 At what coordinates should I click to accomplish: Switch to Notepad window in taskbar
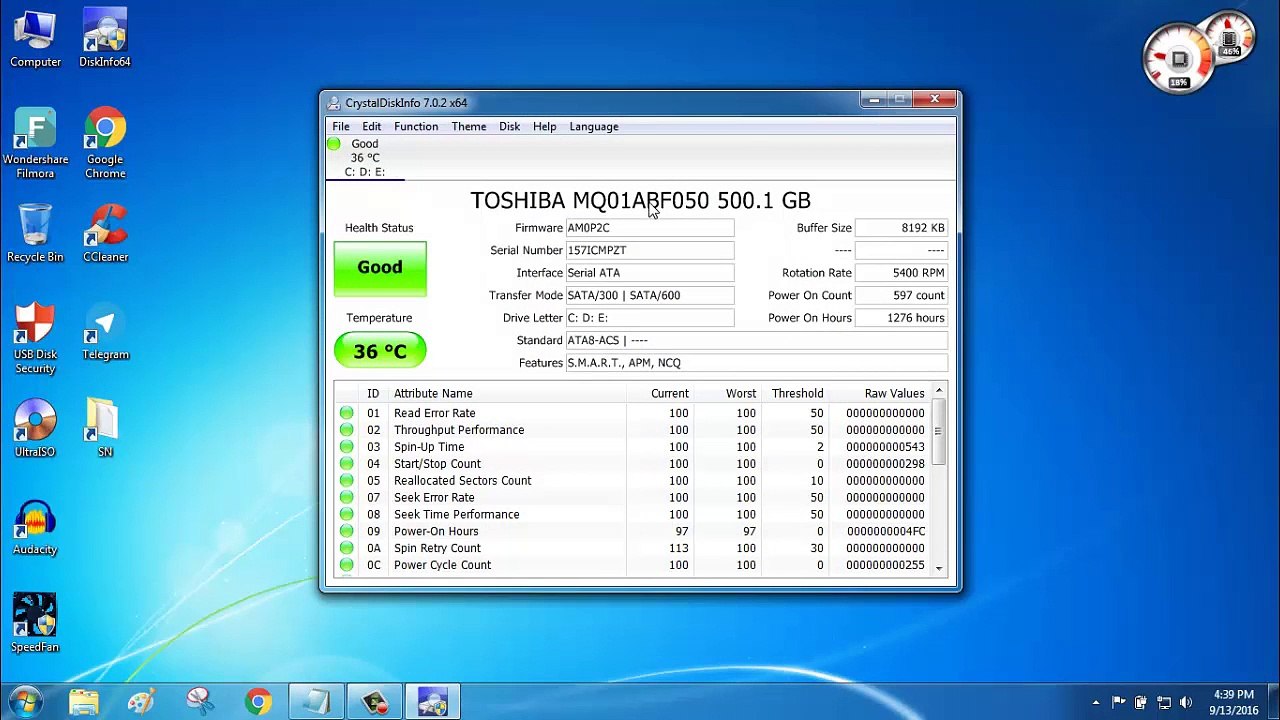coord(316,702)
